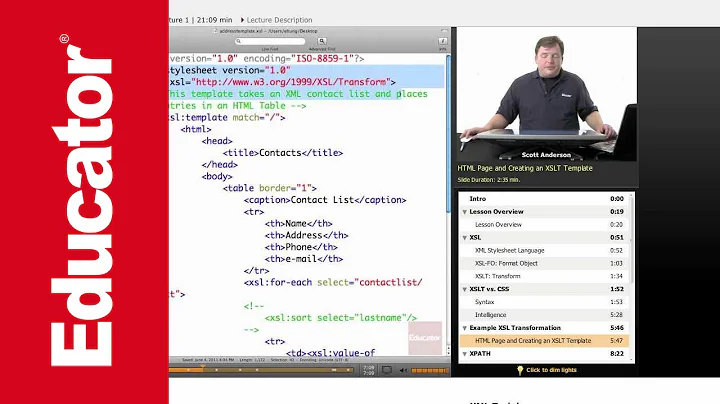Collapse Example XSL Transformation section triangle
The image size is (720, 404).
pyautogui.click(x=465, y=328)
